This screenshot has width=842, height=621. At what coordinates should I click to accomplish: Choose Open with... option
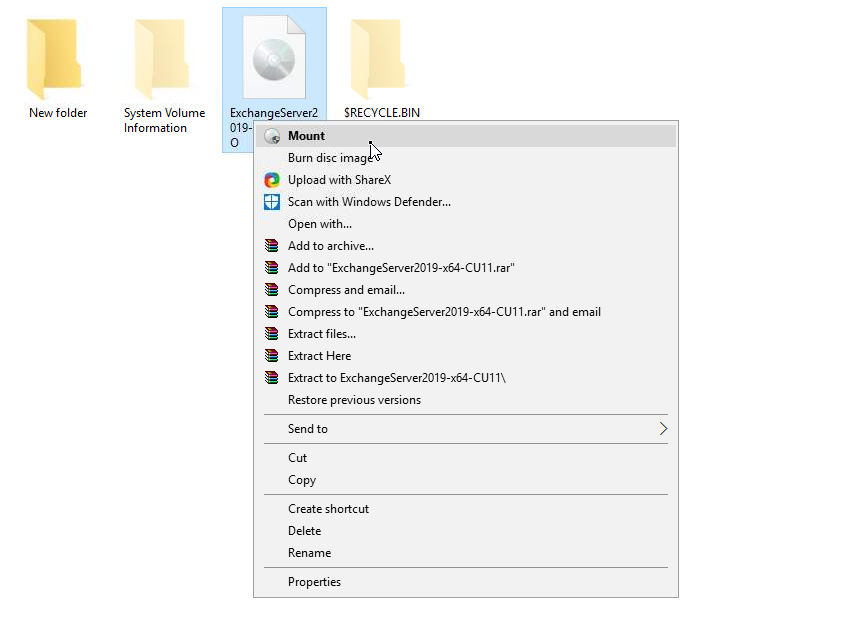tap(466, 224)
